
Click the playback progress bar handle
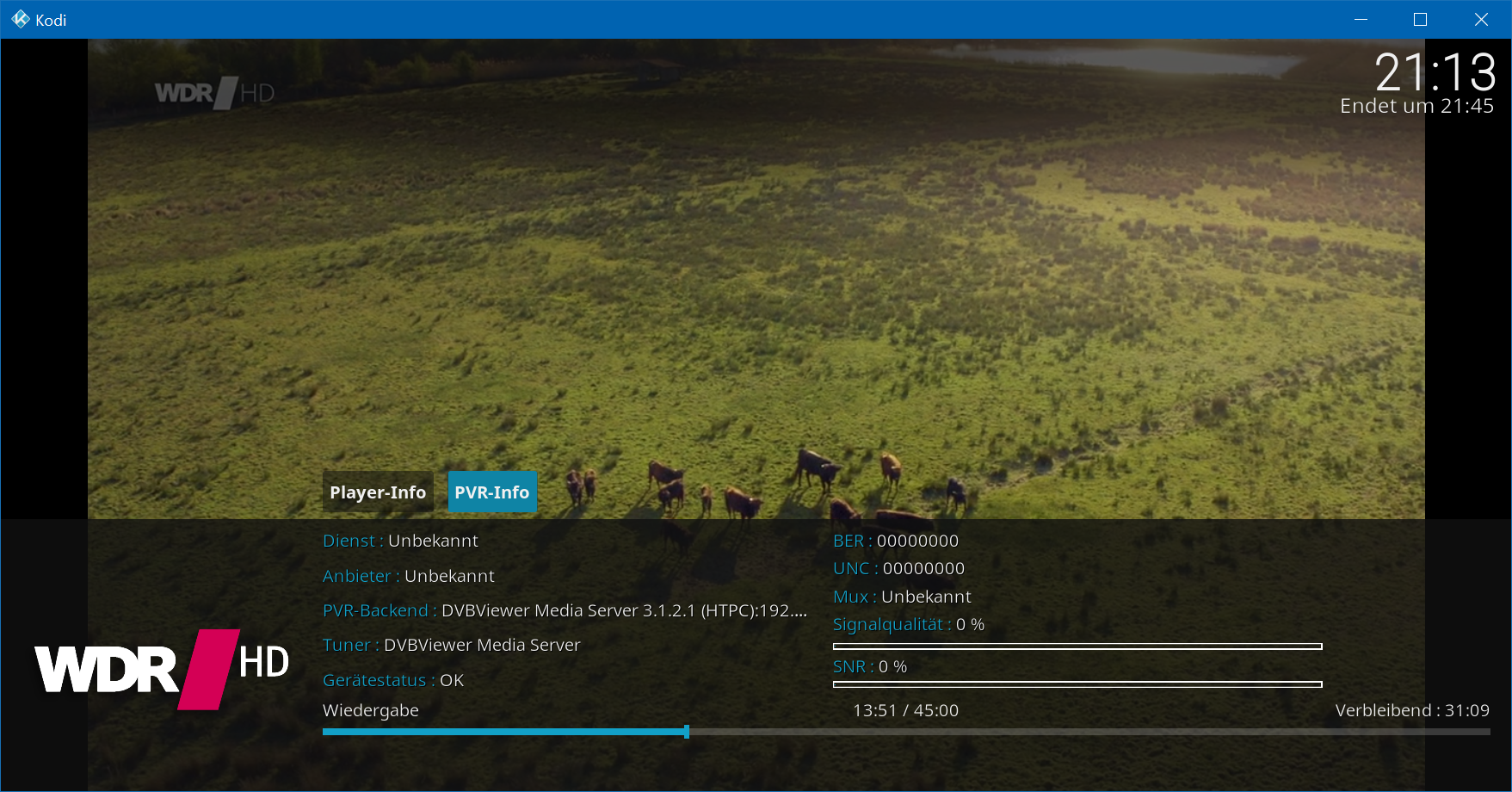(687, 732)
